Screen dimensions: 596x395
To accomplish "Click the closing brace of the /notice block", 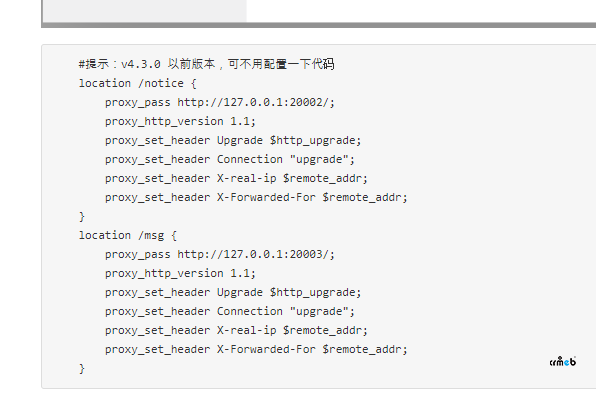I will pyautogui.click(x=82, y=216).
